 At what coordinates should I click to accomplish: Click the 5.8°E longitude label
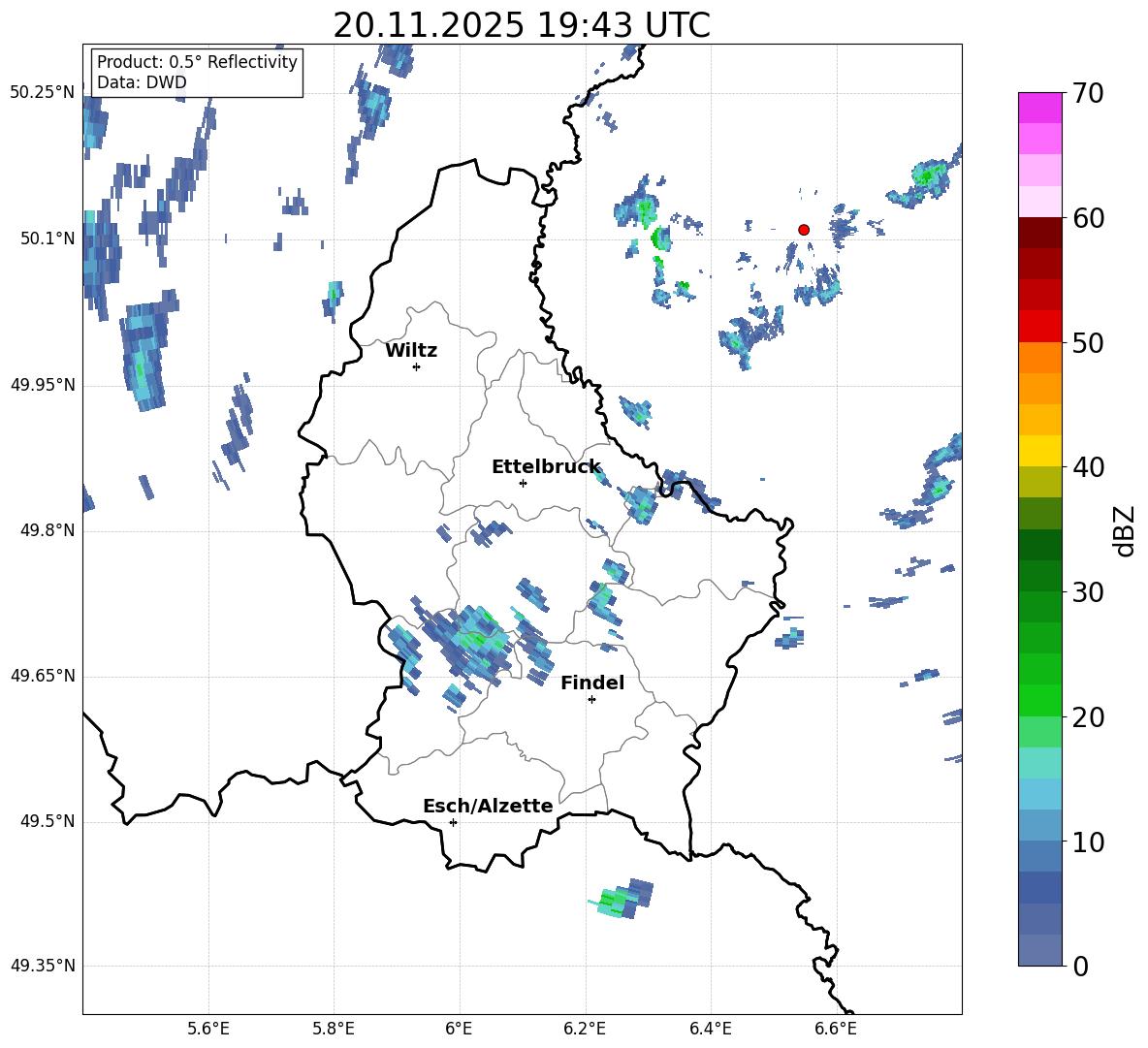334,1029
